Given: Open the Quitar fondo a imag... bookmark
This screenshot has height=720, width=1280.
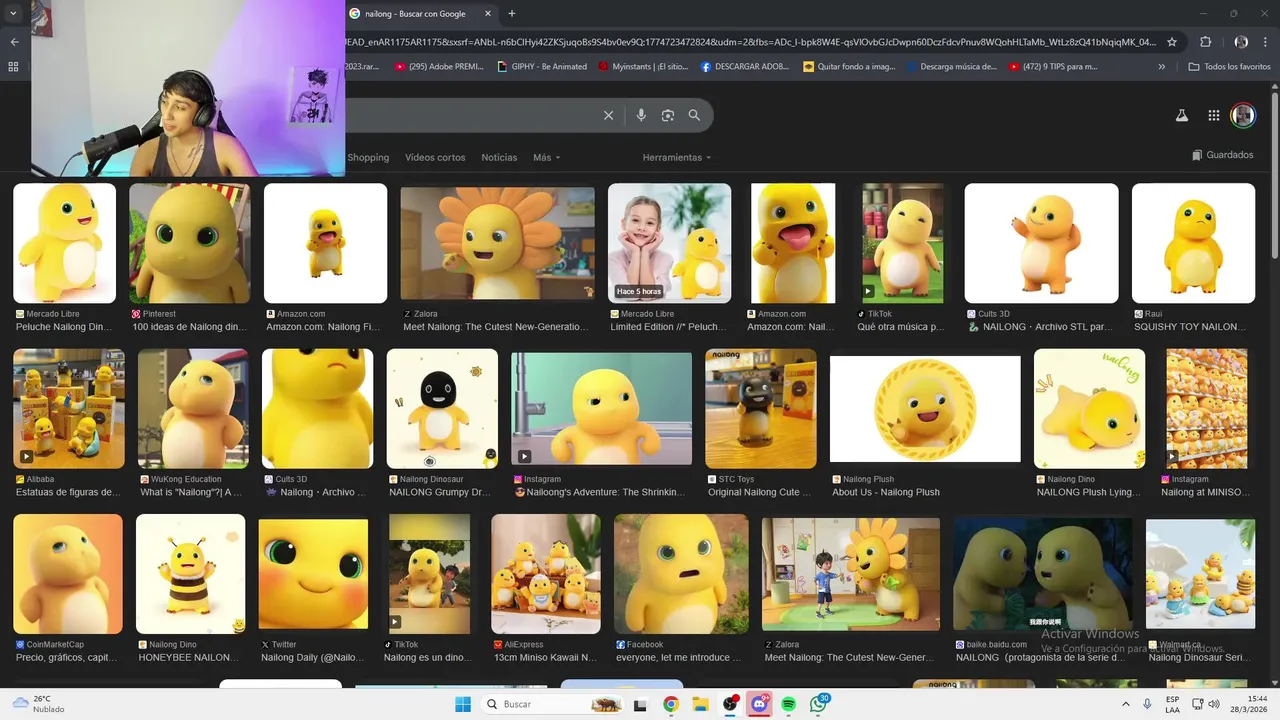Looking at the screenshot, I should [x=849, y=67].
